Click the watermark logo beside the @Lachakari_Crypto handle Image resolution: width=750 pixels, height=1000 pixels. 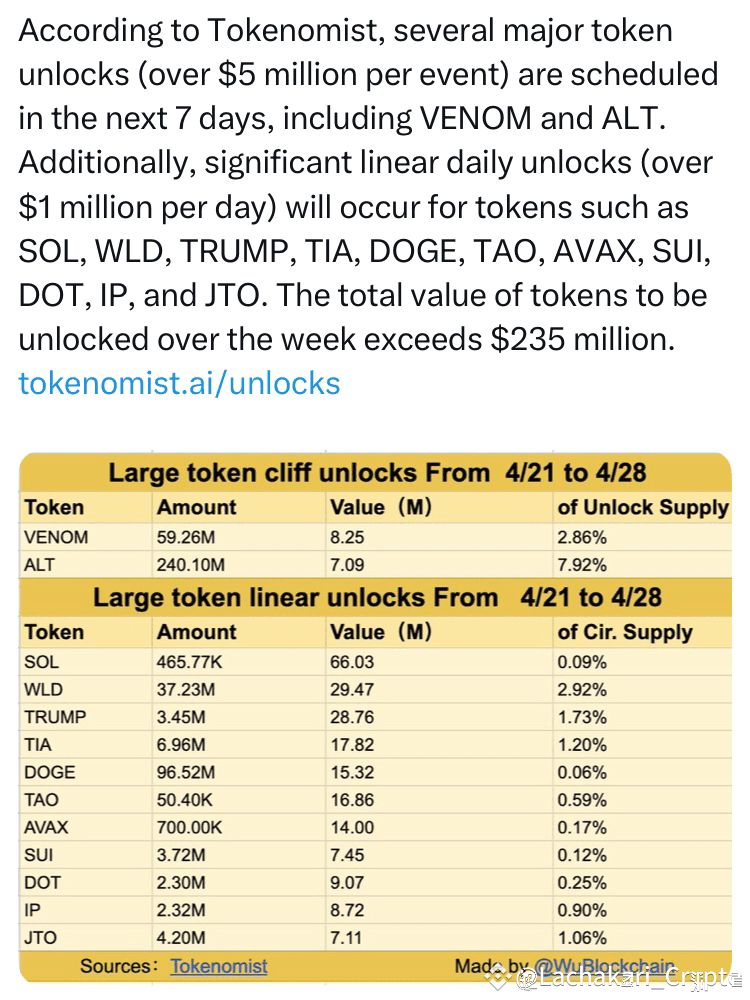[500, 978]
